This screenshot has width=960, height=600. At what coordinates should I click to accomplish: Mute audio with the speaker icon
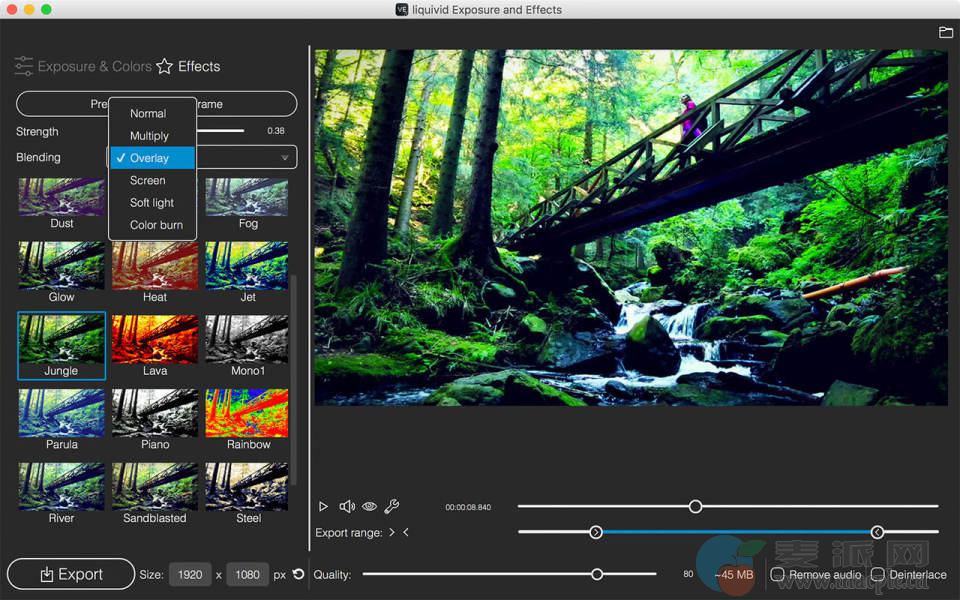(347, 507)
